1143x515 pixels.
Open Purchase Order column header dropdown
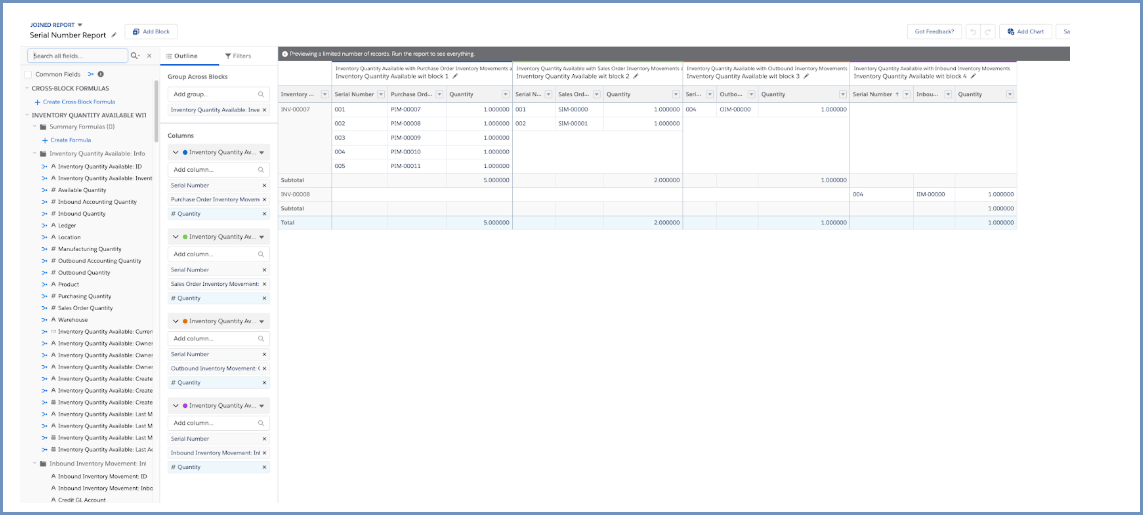pyautogui.click(x=439, y=94)
